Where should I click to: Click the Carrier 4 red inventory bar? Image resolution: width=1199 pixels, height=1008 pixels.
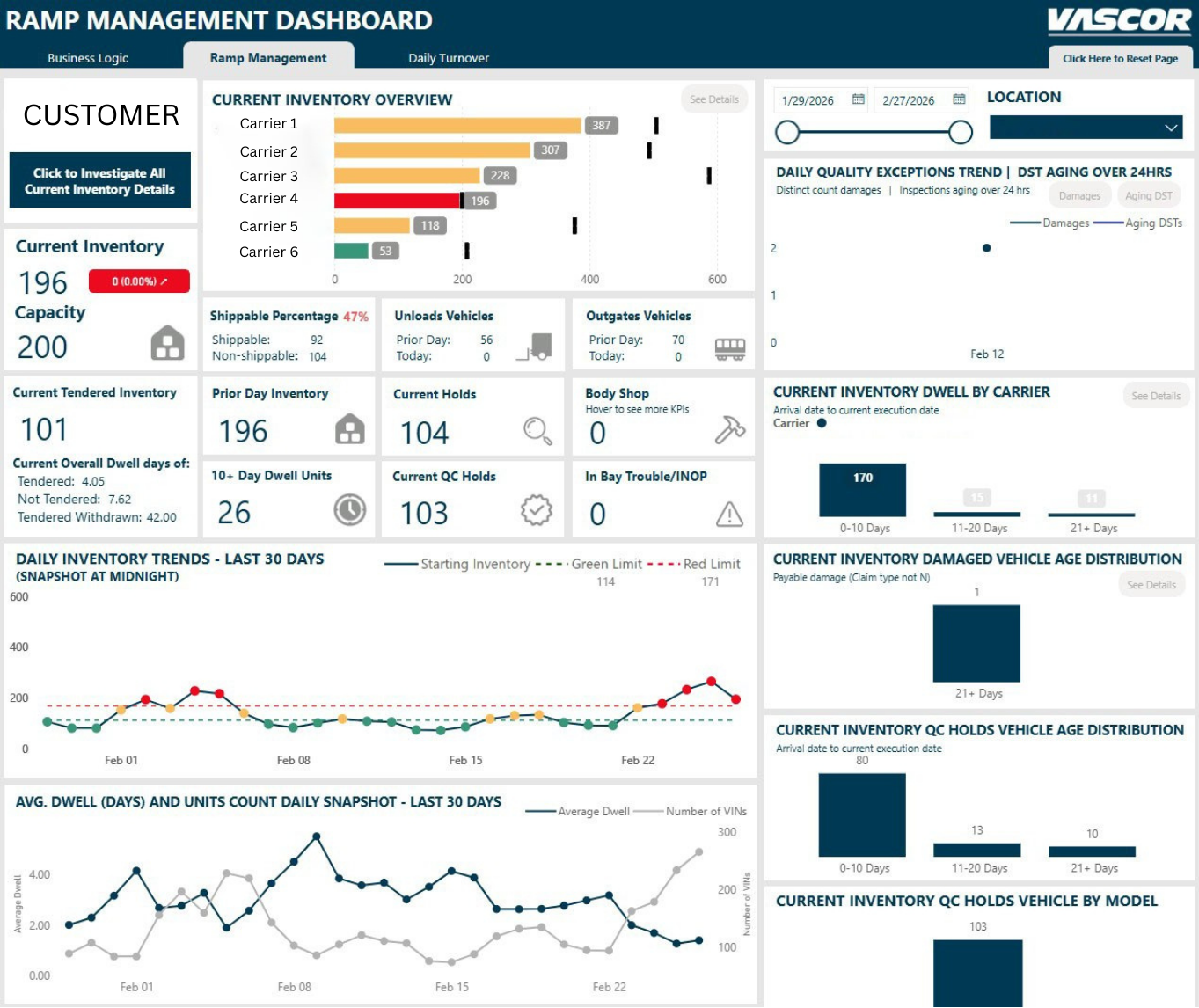pyautogui.click(x=397, y=201)
